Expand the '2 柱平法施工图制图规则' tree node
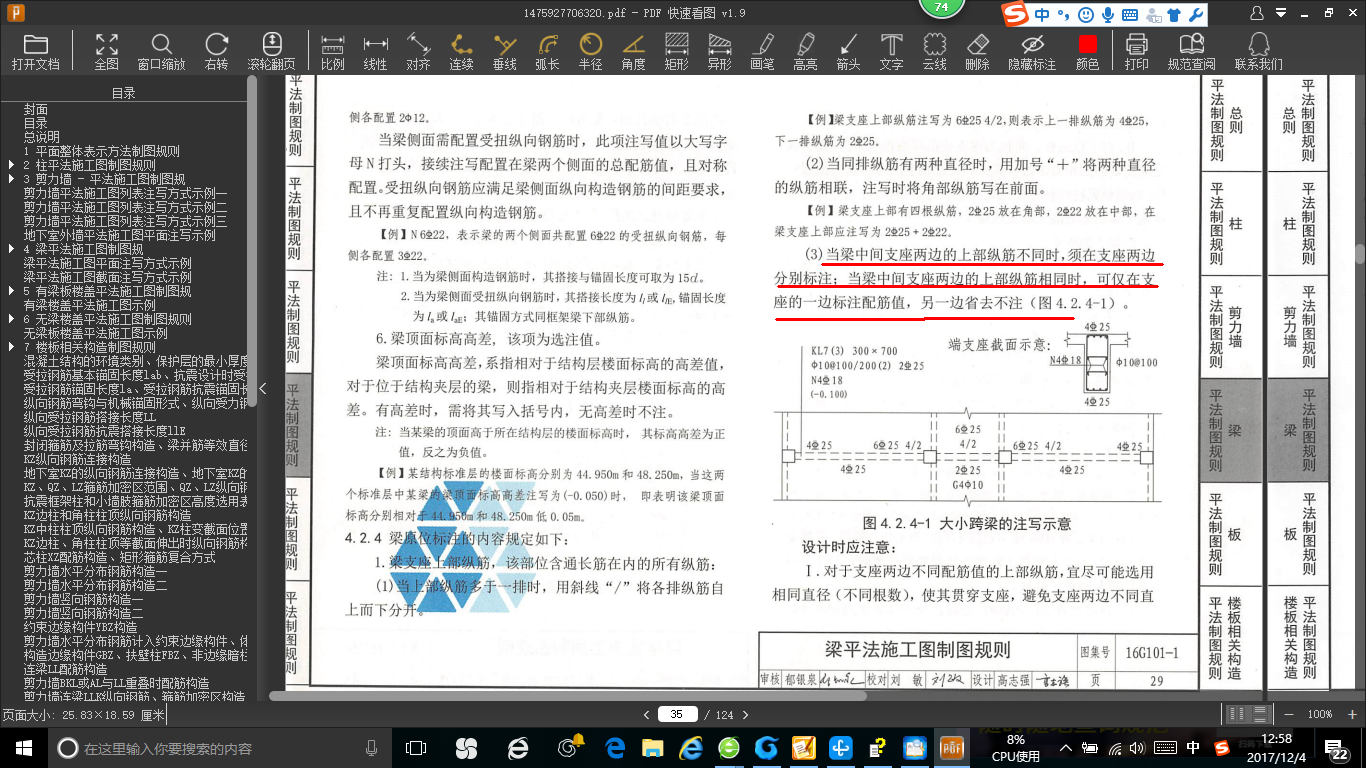1366x768 pixels. click(x=12, y=165)
